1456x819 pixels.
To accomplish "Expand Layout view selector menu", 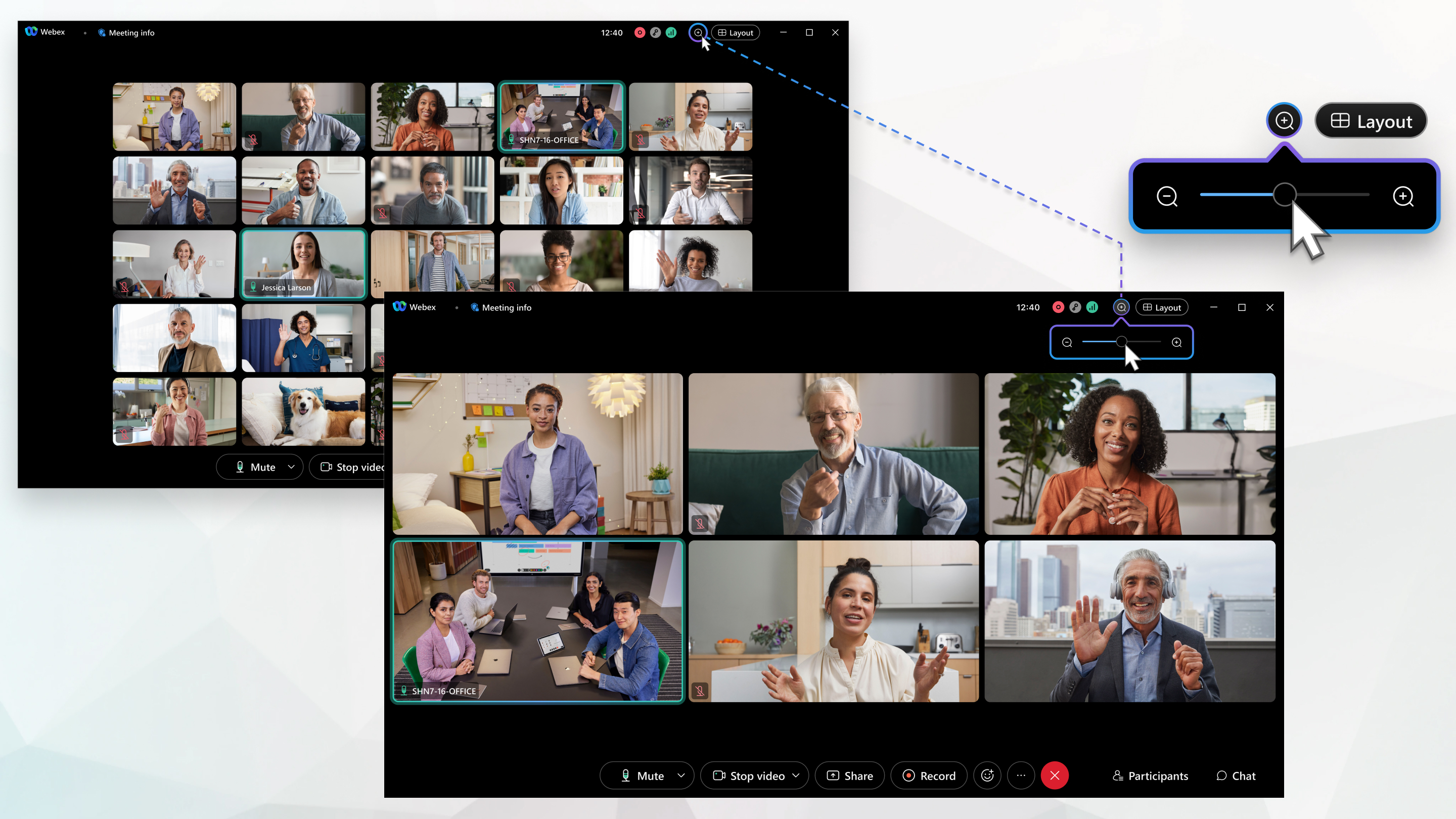I will pos(1162,307).
